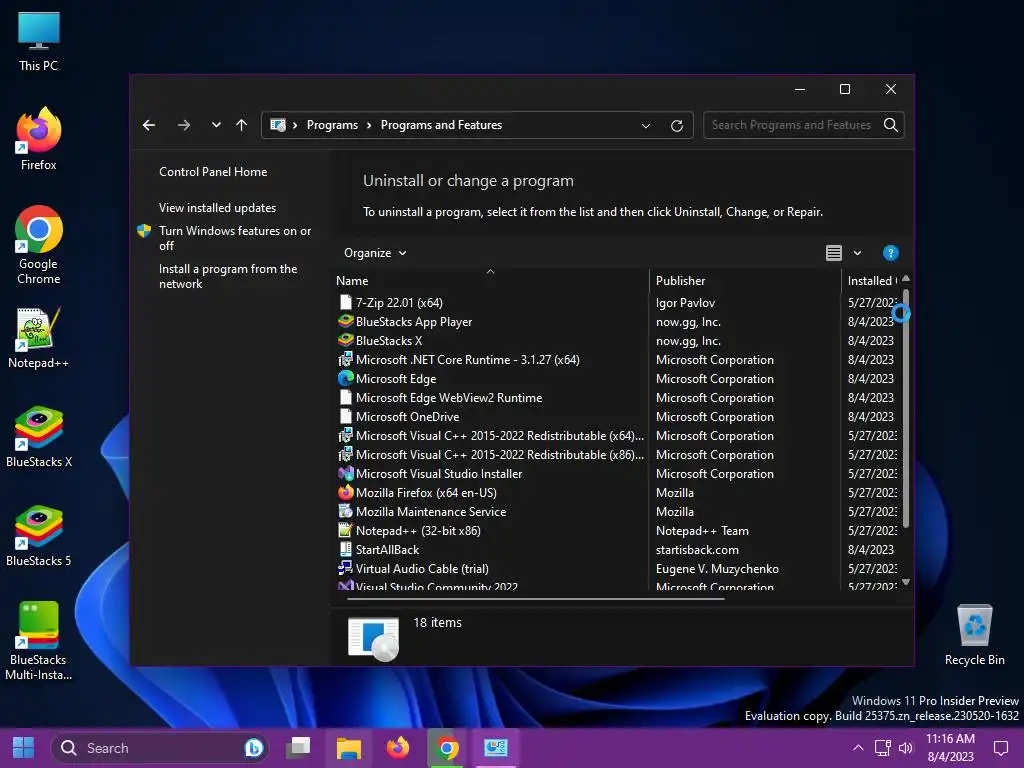Focus the Search Programs and Features field
The height and width of the screenshot is (768, 1024).
point(791,125)
